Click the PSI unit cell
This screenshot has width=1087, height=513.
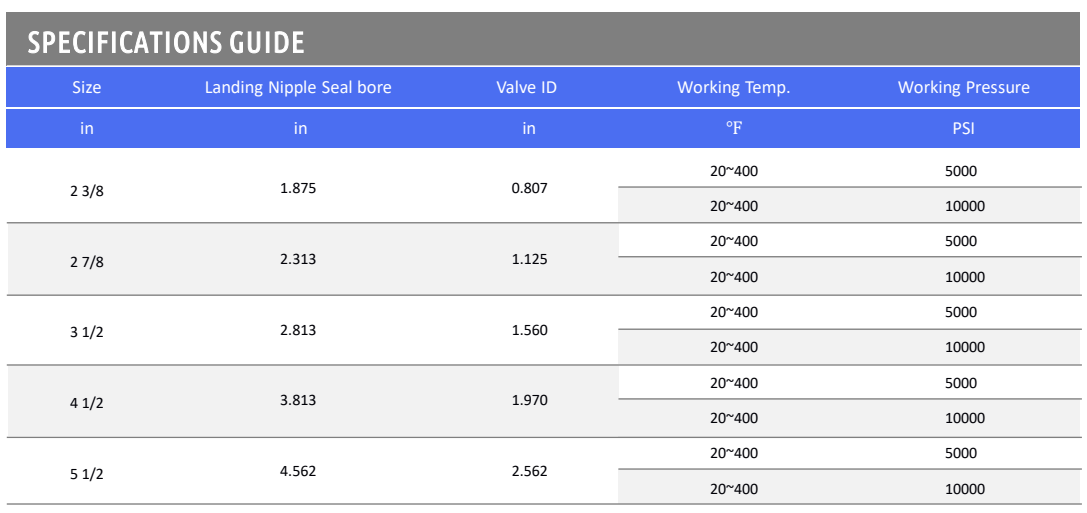tap(964, 128)
